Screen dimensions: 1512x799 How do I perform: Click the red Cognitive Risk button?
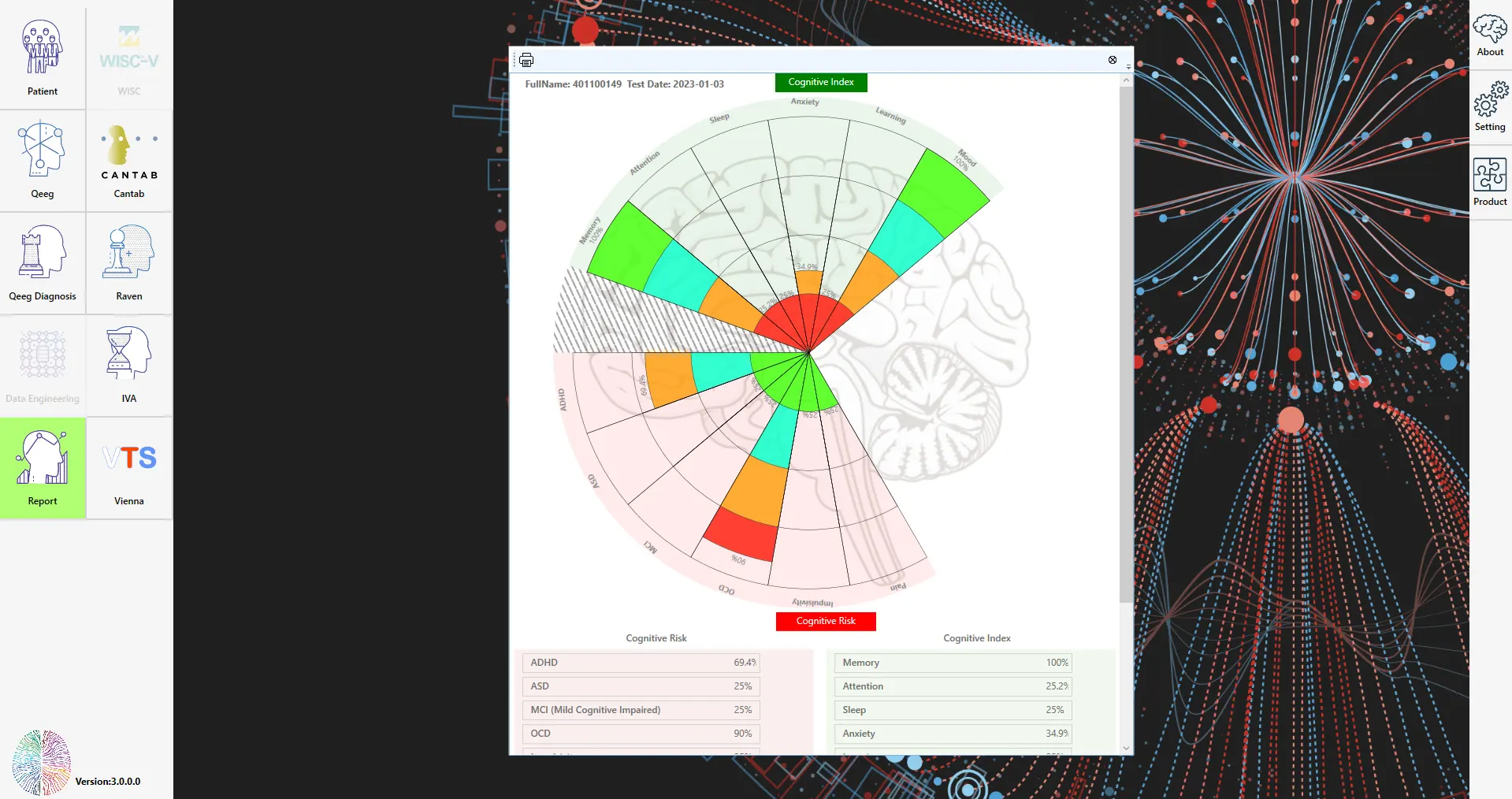click(825, 621)
